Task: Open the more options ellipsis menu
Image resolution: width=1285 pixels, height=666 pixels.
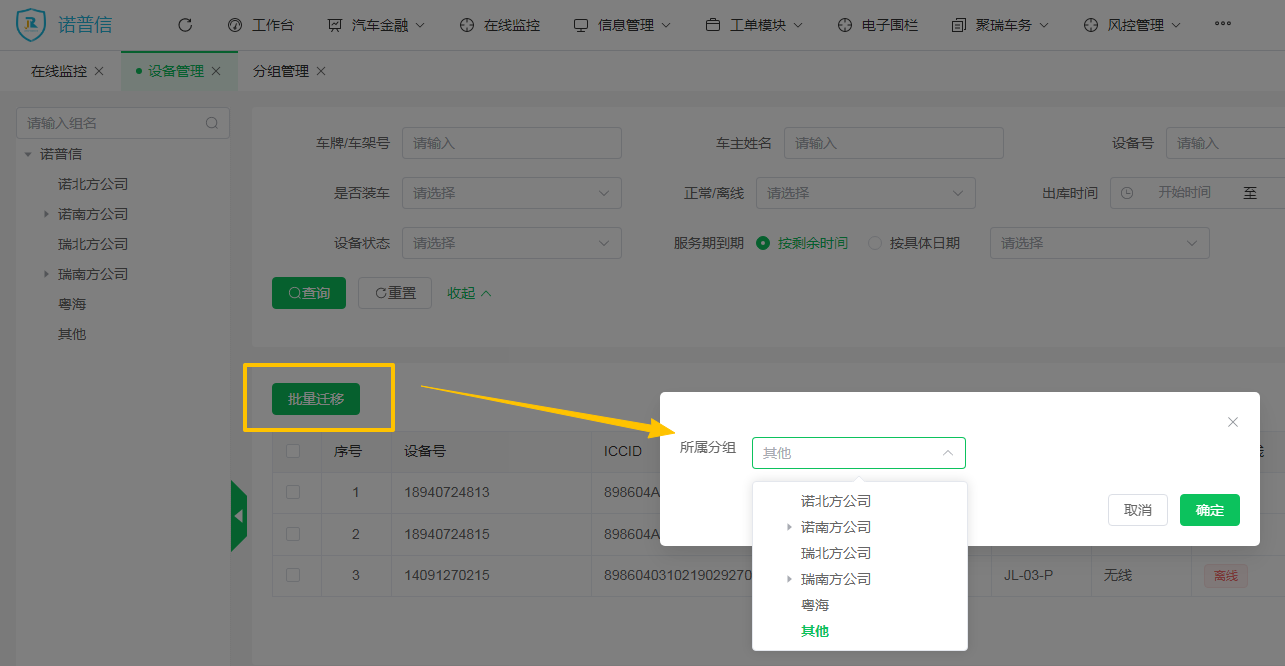Action: (1222, 24)
